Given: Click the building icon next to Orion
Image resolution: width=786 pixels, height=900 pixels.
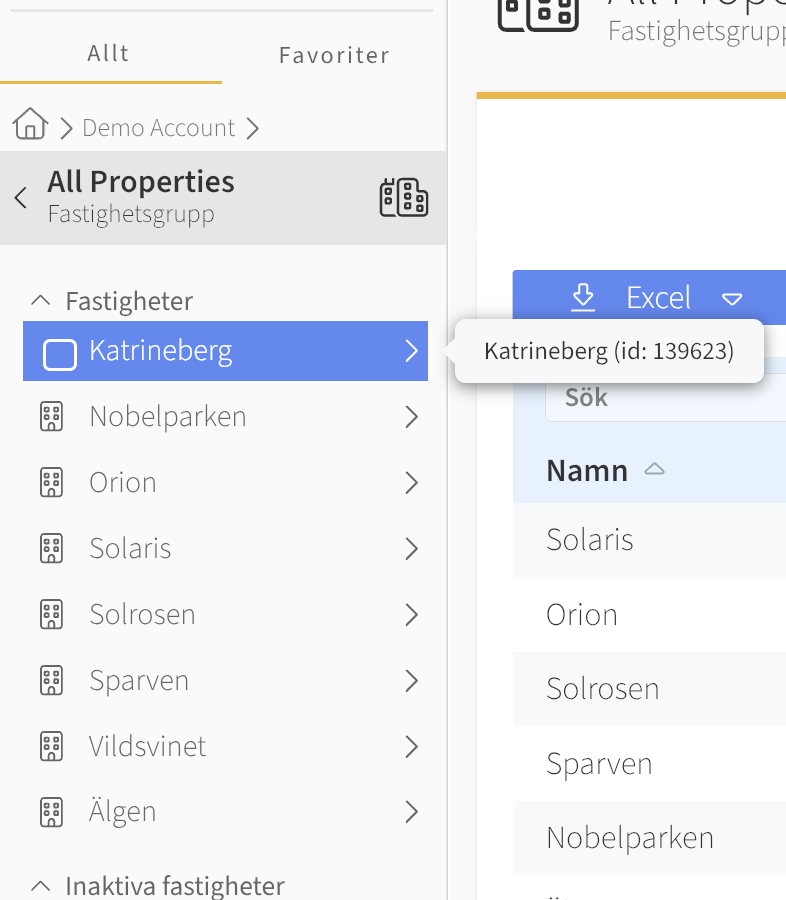Looking at the screenshot, I should point(52,483).
